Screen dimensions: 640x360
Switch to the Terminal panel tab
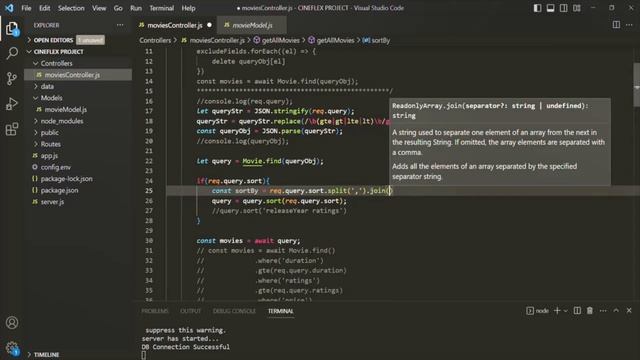[x=280, y=311]
